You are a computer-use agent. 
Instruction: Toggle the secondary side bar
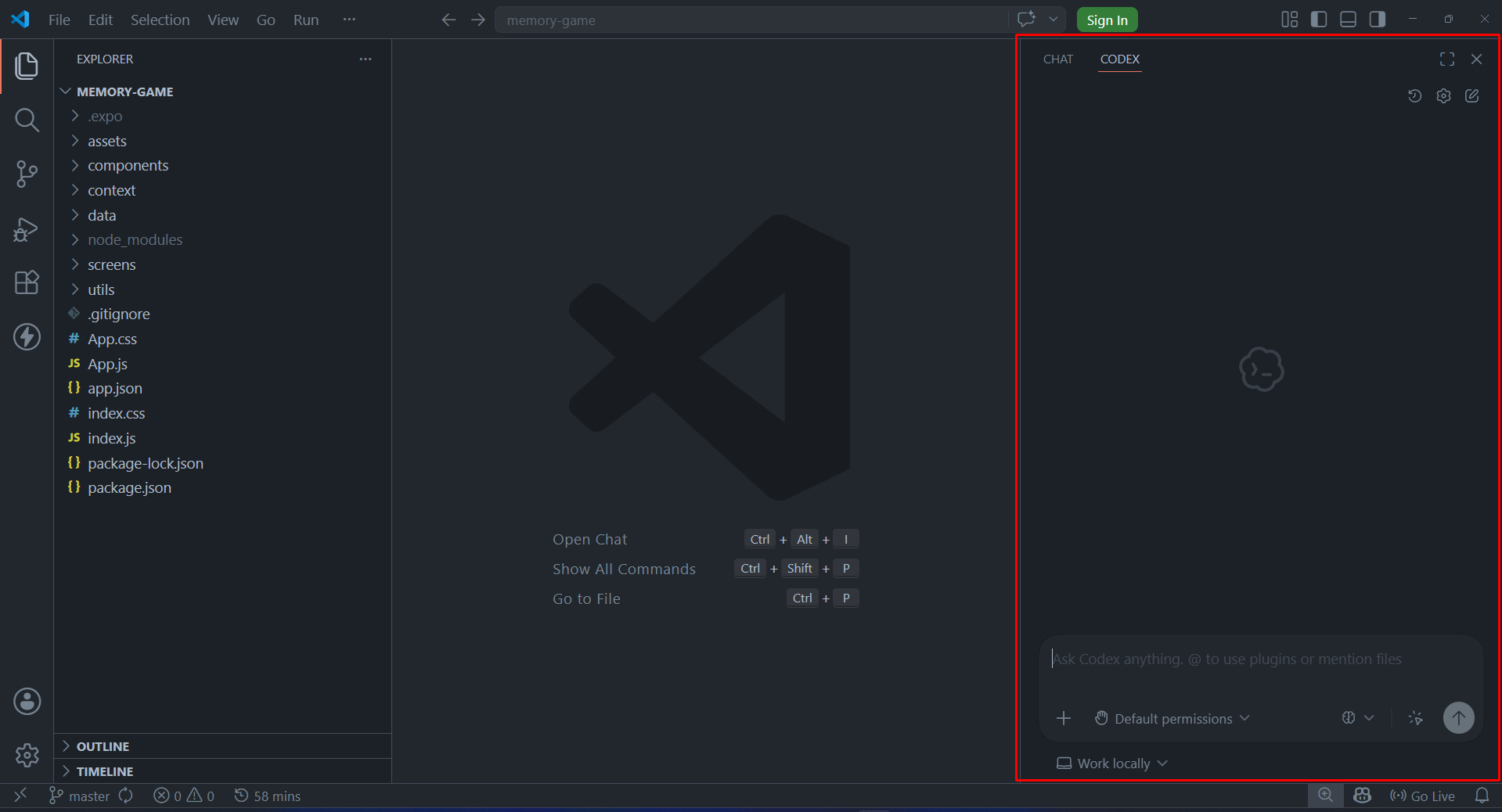tap(1378, 20)
